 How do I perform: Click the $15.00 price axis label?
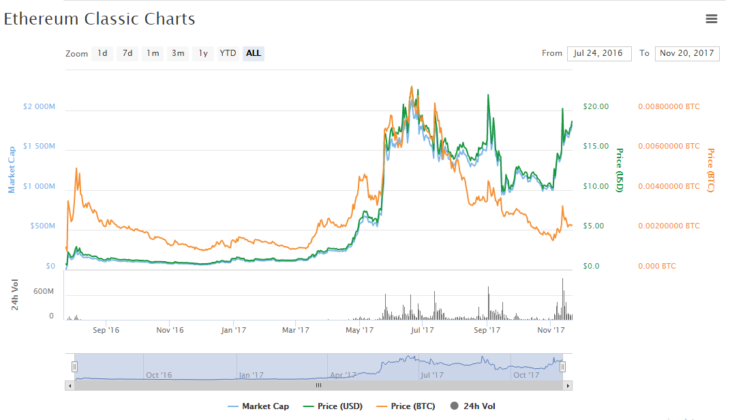[595, 146]
